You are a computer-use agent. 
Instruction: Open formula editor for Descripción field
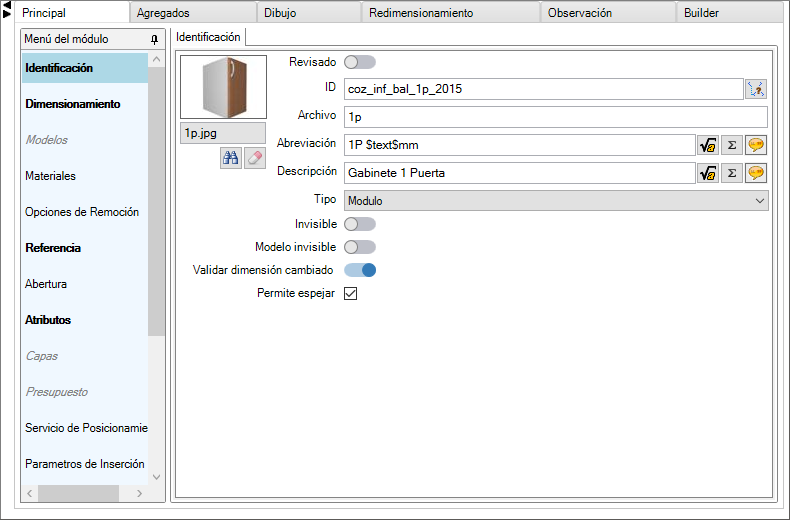[707, 173]
